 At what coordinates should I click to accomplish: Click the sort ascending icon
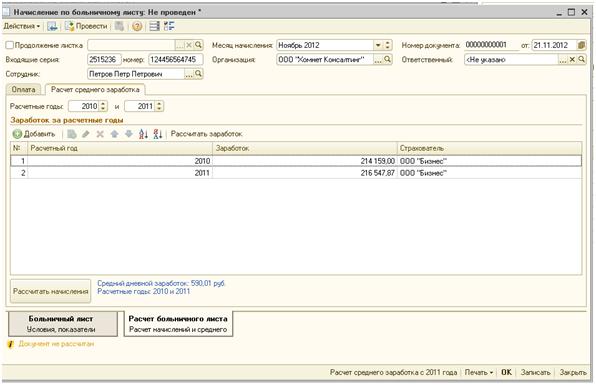tap(143, 134)
